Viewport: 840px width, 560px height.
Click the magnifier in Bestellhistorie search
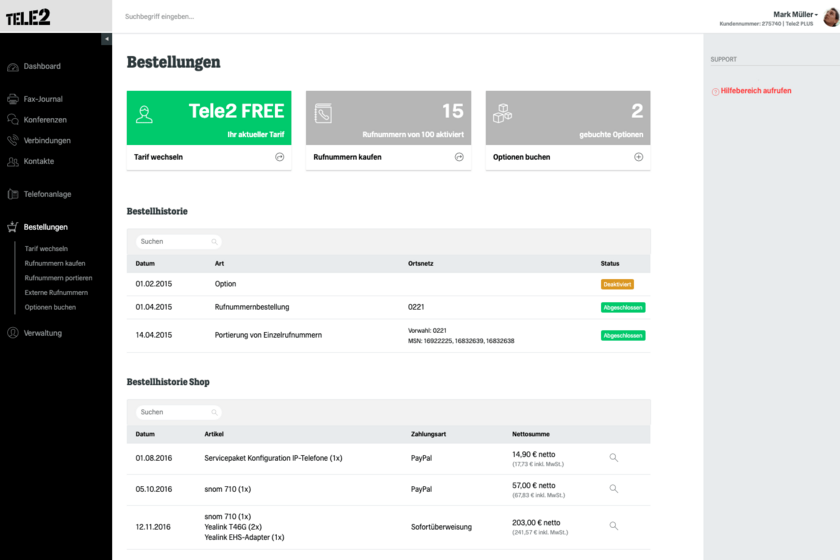214,242
